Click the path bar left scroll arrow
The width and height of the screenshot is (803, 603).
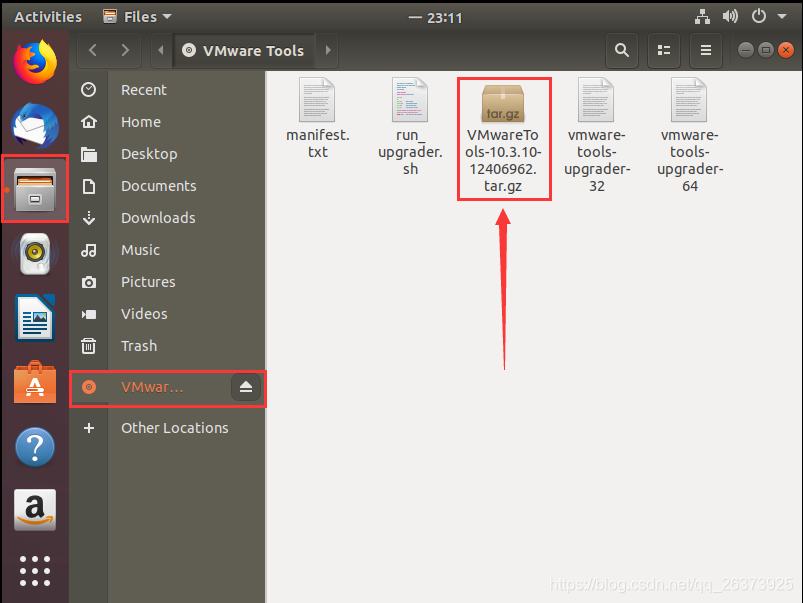click(161, 50)
